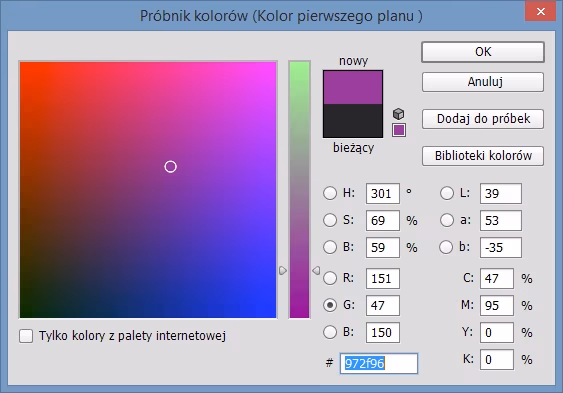The image size is (563, 393).
Task: Click the small web-safe purple swatch
Action: [x=399, y=130]
